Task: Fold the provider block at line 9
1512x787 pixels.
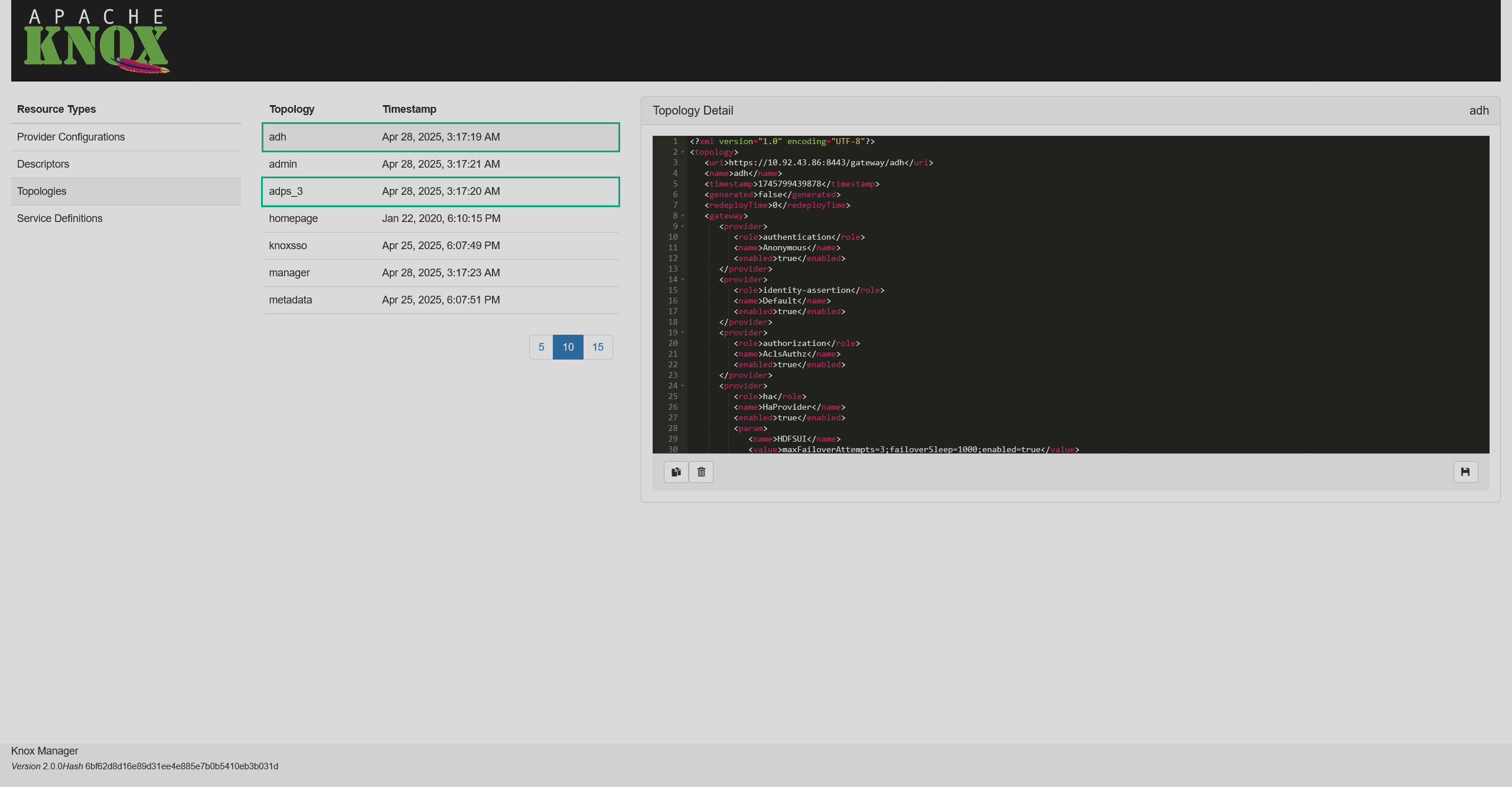Action: coord(683,227)
